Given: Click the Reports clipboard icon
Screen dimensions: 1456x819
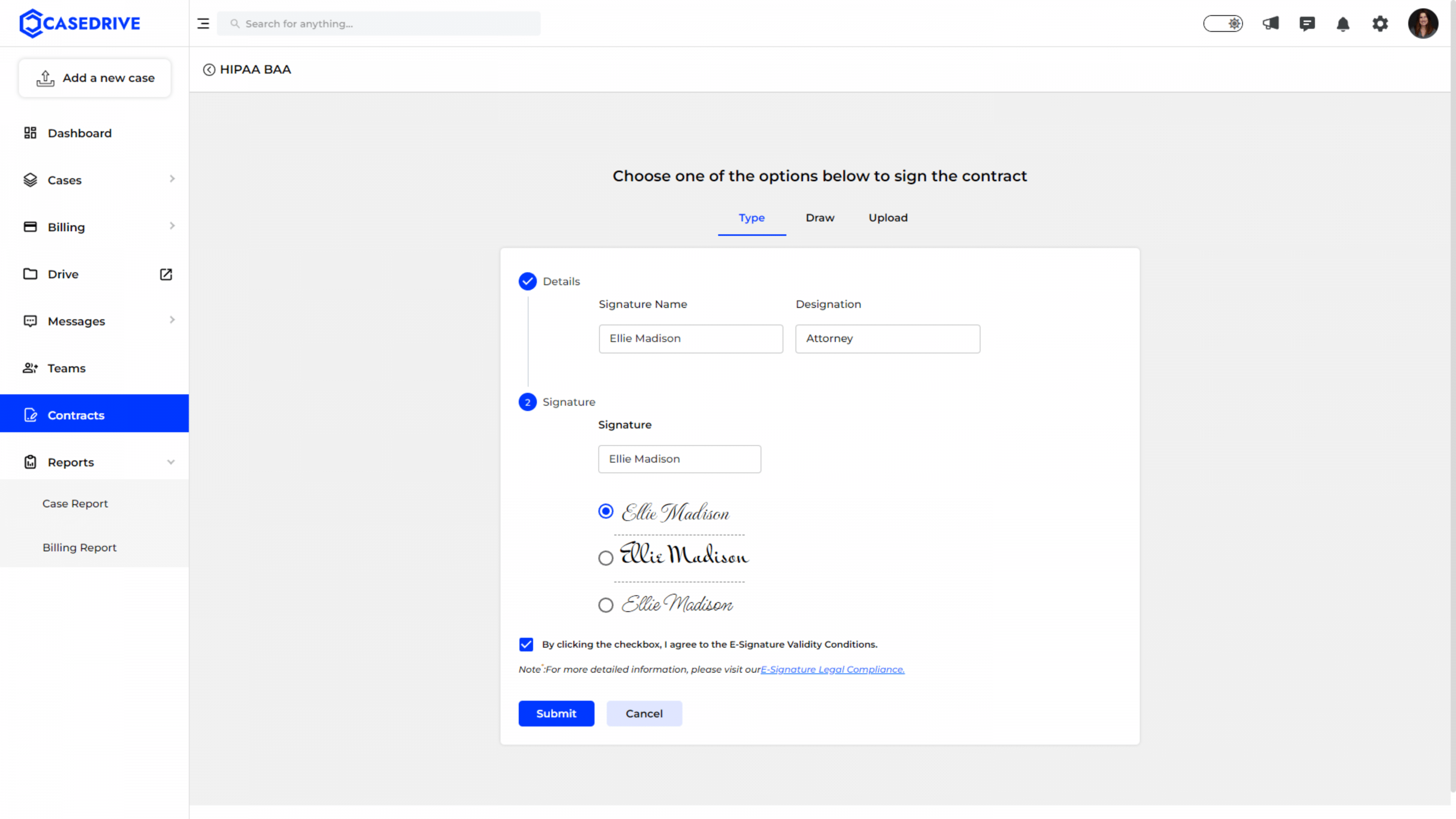Looking at the screenshot, I should 30,462.
